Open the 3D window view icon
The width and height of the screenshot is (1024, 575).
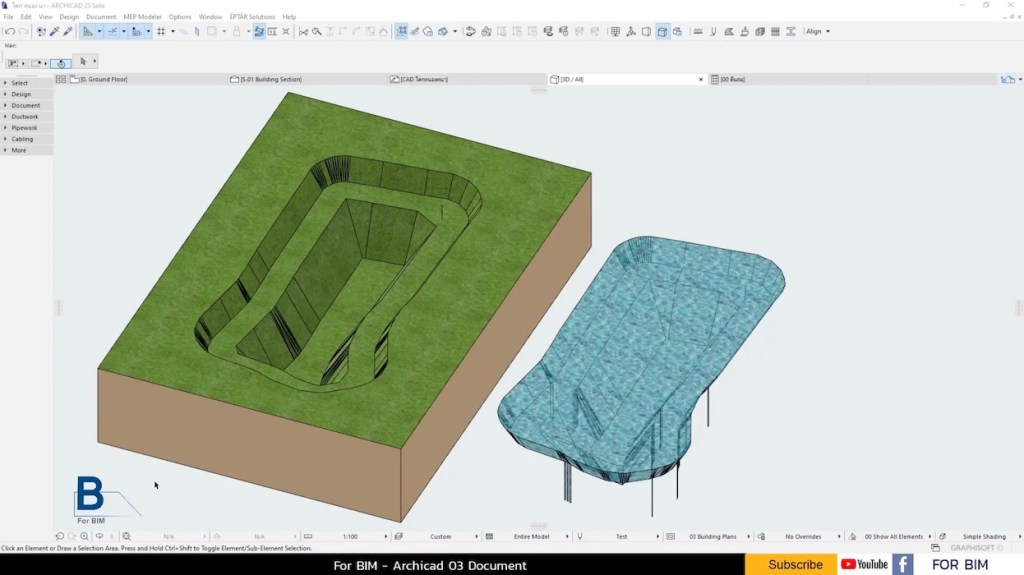click(x=662, y=31)
